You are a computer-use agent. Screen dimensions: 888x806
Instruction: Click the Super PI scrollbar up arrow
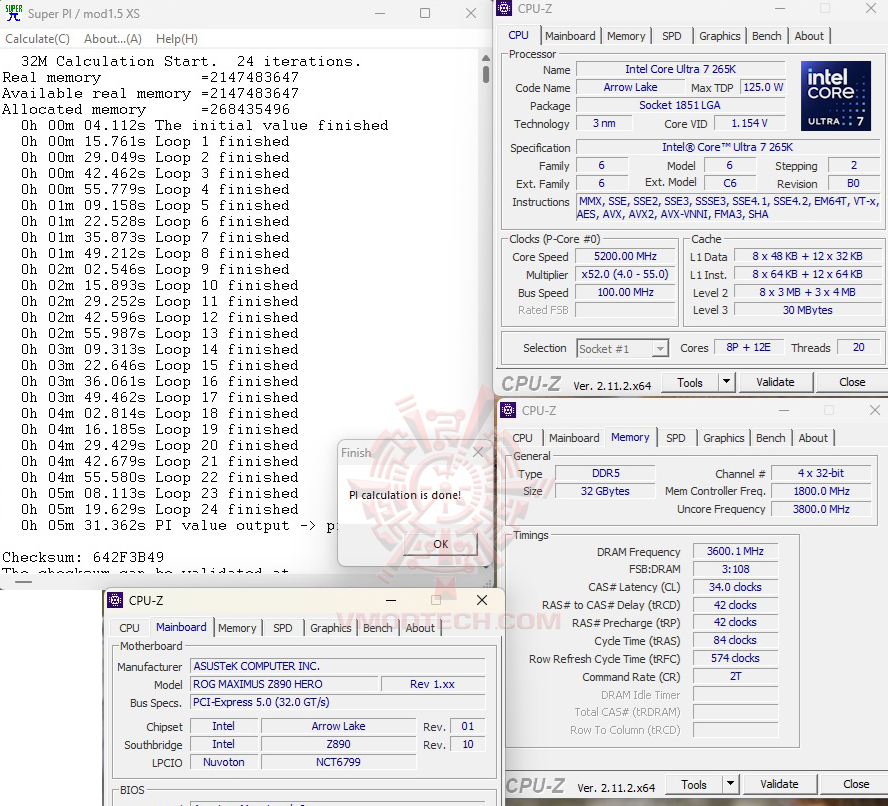(x=486, y=58)
